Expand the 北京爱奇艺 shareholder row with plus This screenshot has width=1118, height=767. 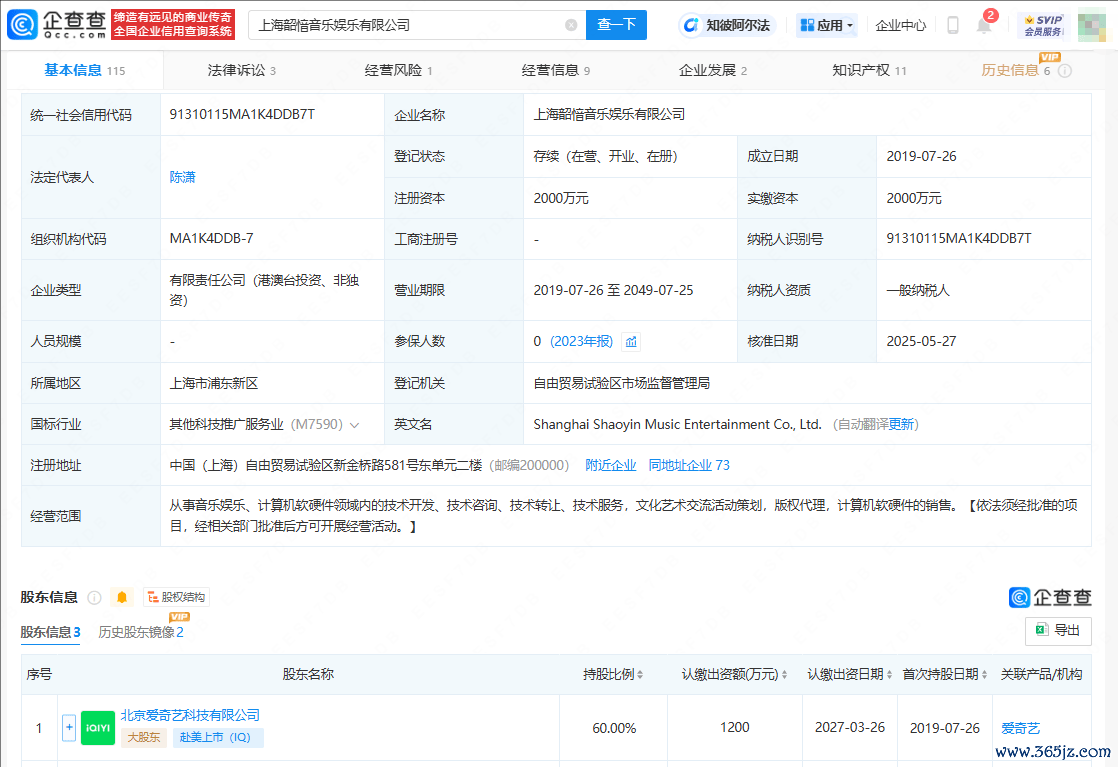point(69,727)
